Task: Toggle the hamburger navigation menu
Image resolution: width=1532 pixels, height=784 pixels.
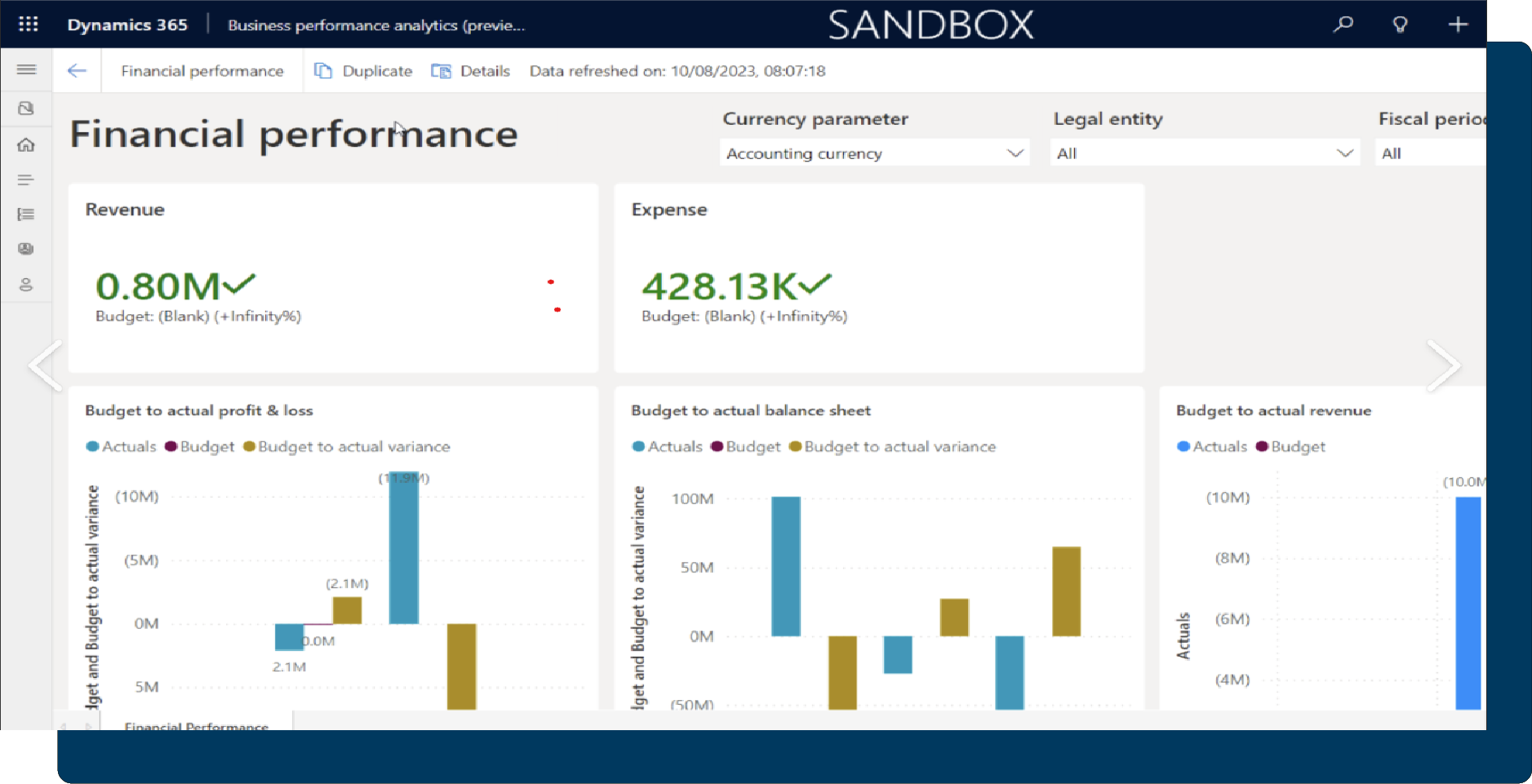Action: 26,70
